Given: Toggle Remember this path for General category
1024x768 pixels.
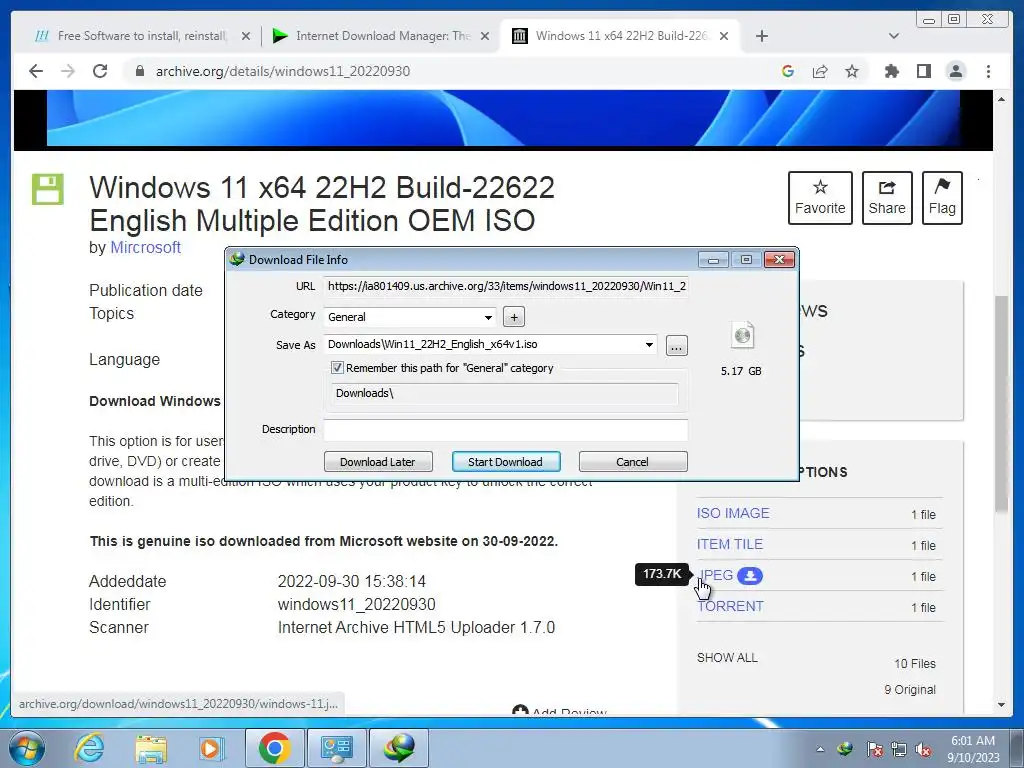Looking at the screenshot, I should (x=337, y=368).
